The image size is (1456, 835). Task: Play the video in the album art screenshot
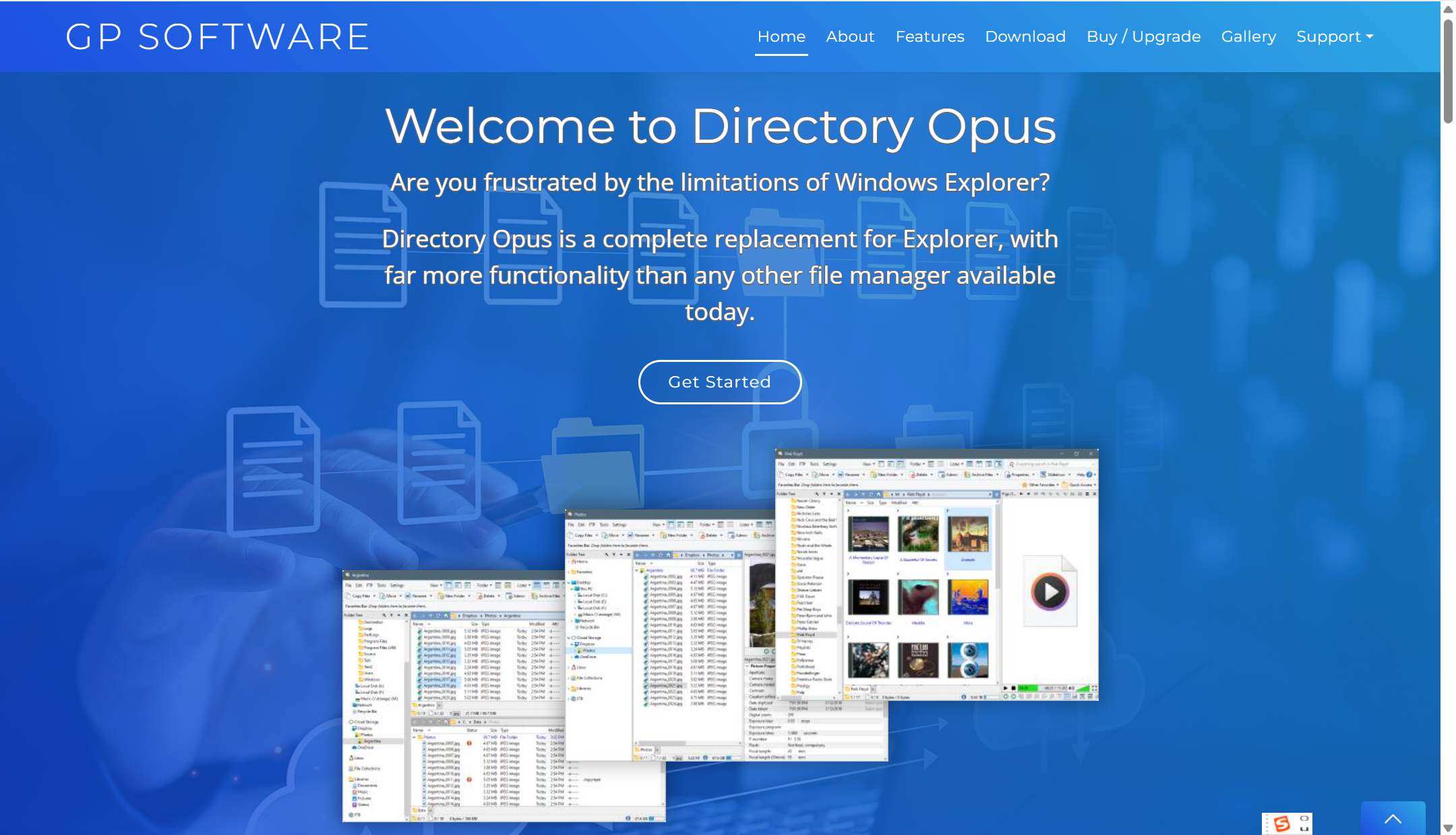[1050, 592]
